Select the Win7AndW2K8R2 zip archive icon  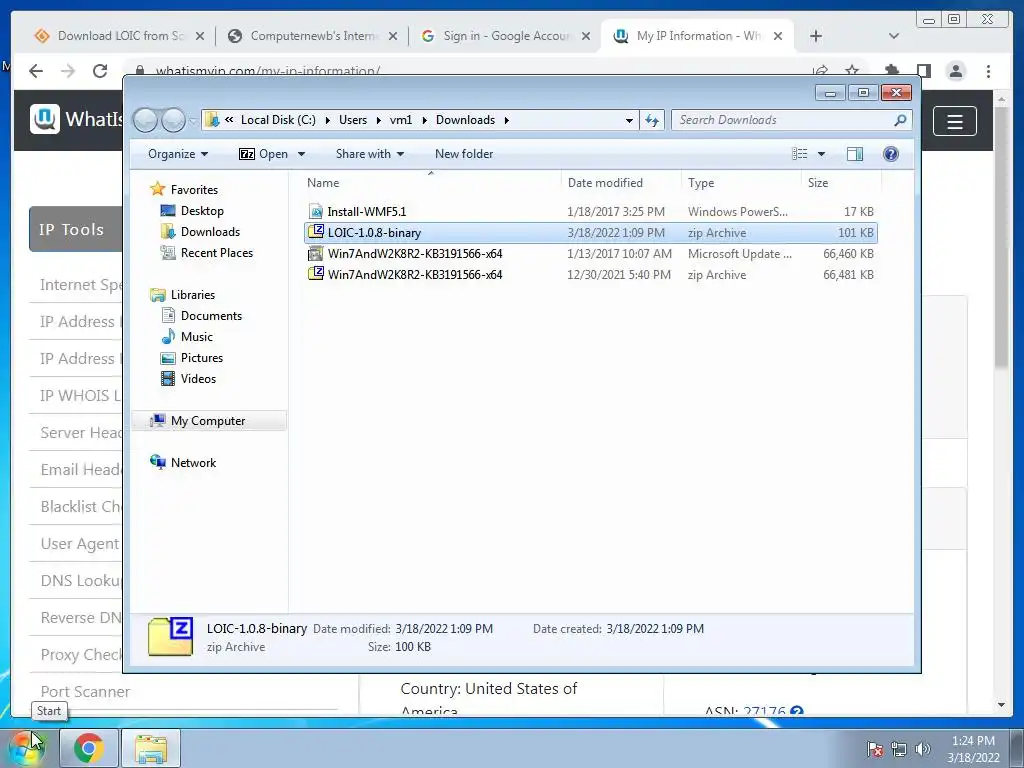[316, 274]
